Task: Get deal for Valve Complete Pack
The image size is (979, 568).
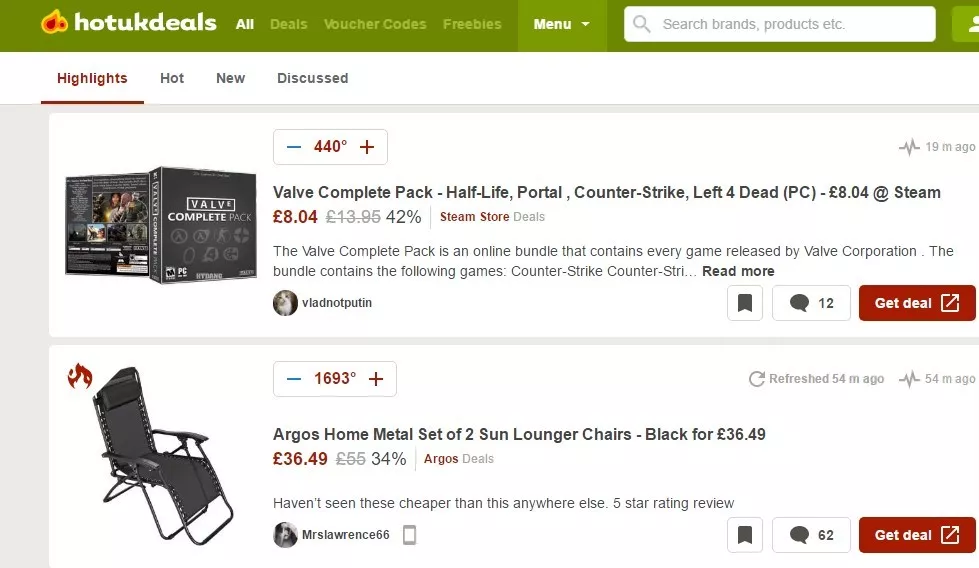Action: click(x=916, y=303)
